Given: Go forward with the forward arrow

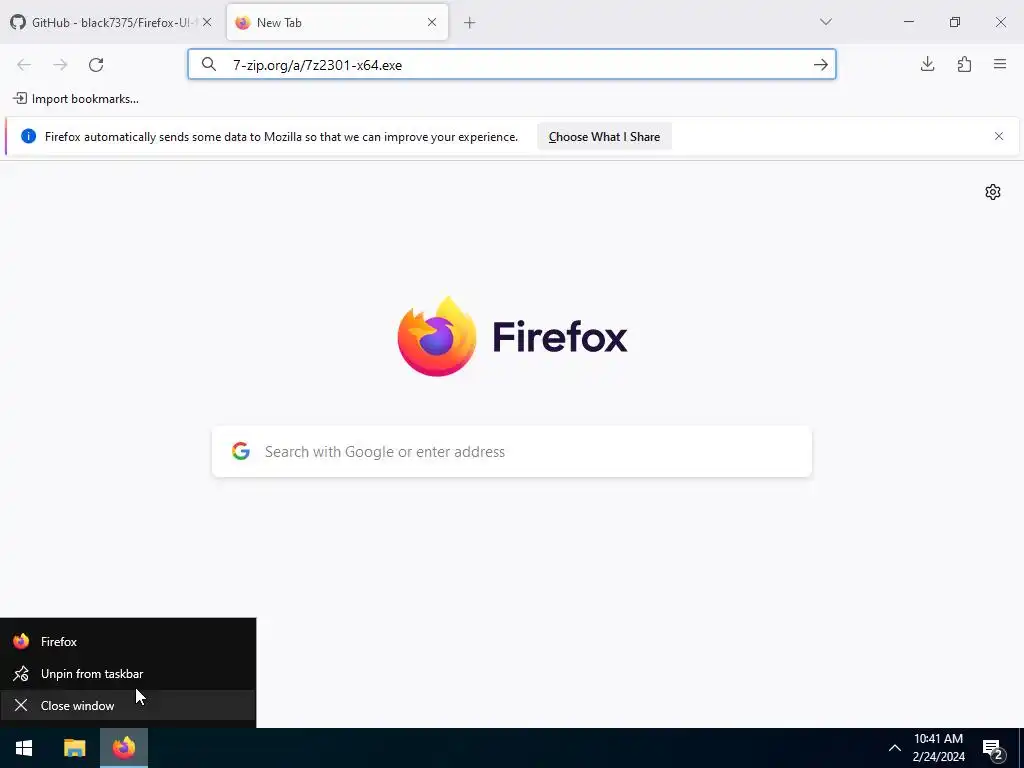Looking at the screenshot, I should (x=60, y=65).
